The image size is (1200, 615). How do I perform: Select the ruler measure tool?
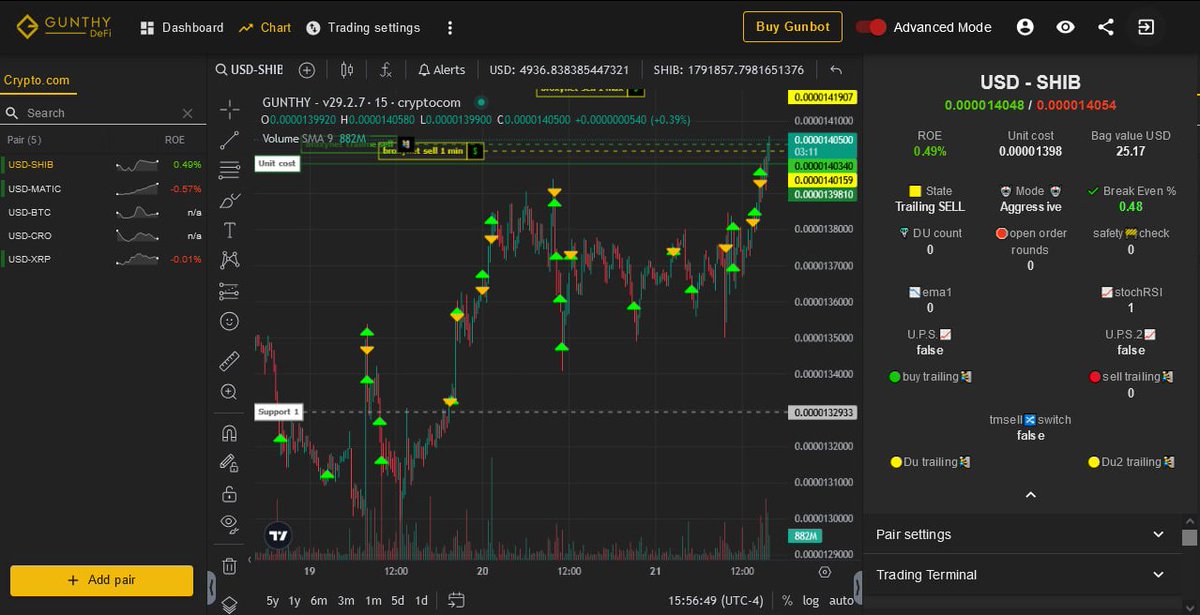pos(230,361)
